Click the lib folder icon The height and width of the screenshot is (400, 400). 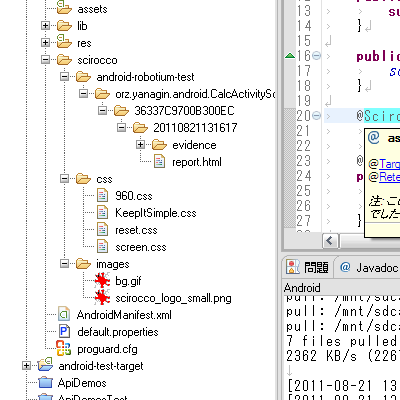(64, 26)
